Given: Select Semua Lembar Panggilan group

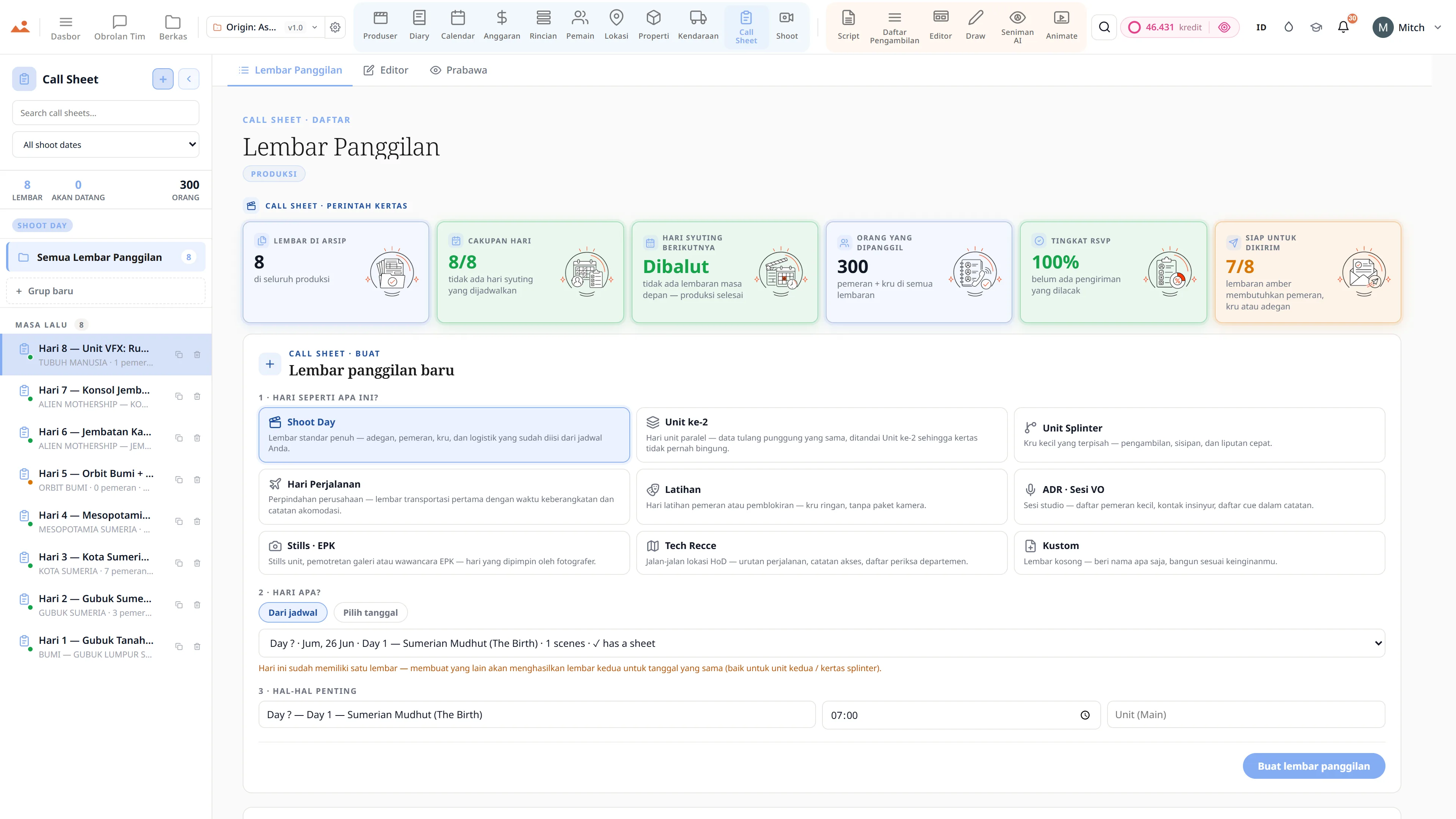Looking at the screenshot, I should tap(106, 257).
